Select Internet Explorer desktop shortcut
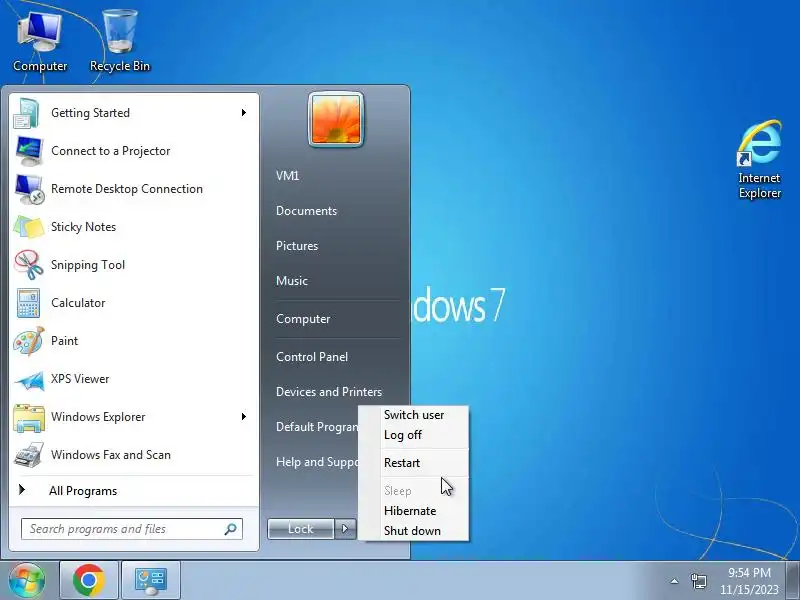 760,160
